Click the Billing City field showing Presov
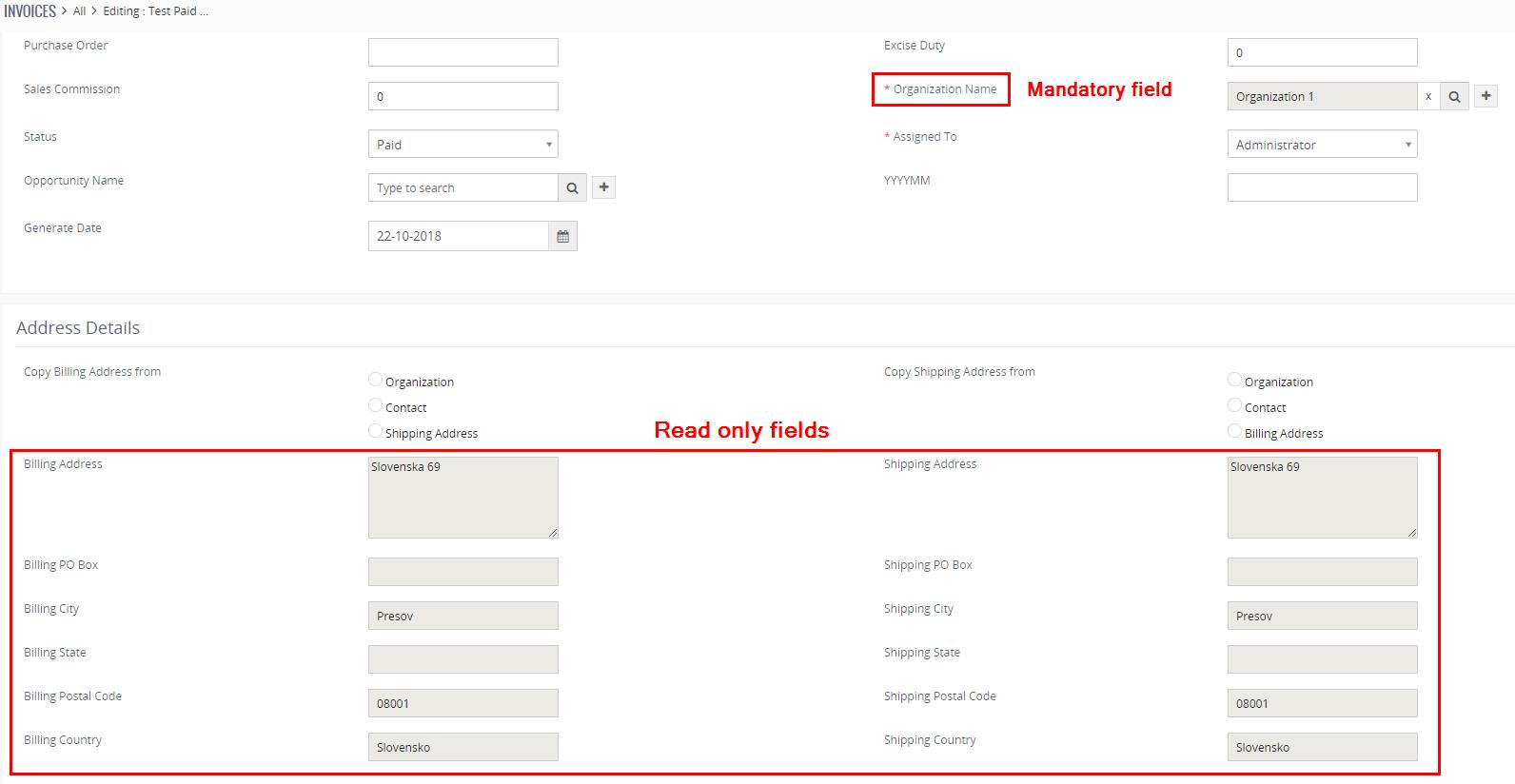Screen dimensions: 1515x784 462,616
